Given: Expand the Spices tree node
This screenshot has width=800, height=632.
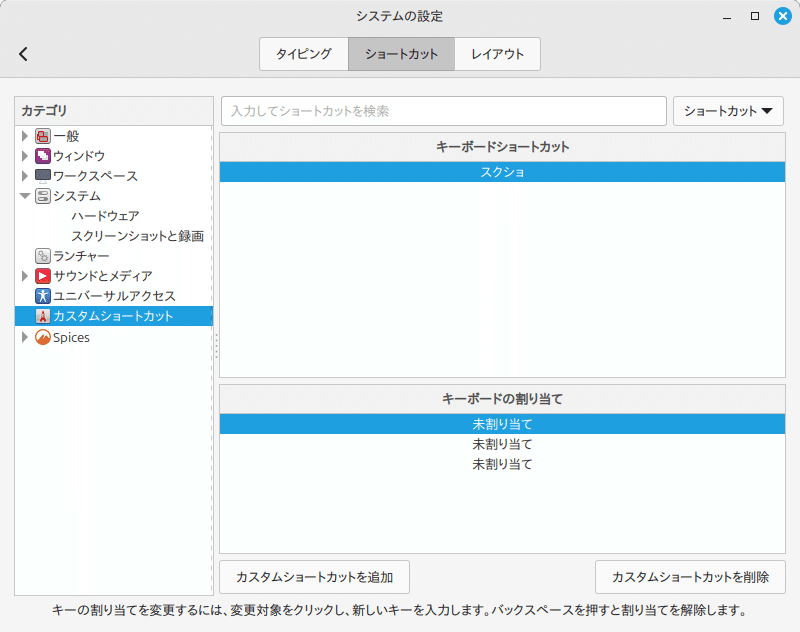Looking at the screenshot, I should 24,337.
